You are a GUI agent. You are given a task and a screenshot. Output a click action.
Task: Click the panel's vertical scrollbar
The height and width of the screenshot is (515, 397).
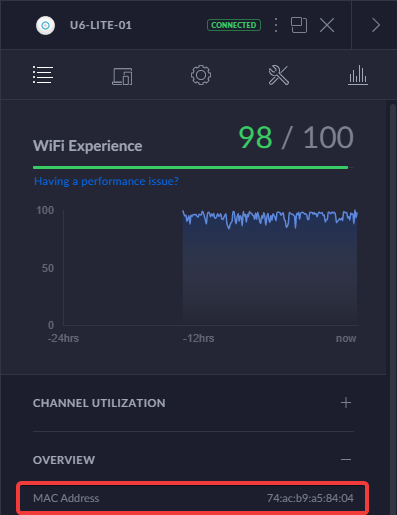pyautogui.click(x=393, y=307)
